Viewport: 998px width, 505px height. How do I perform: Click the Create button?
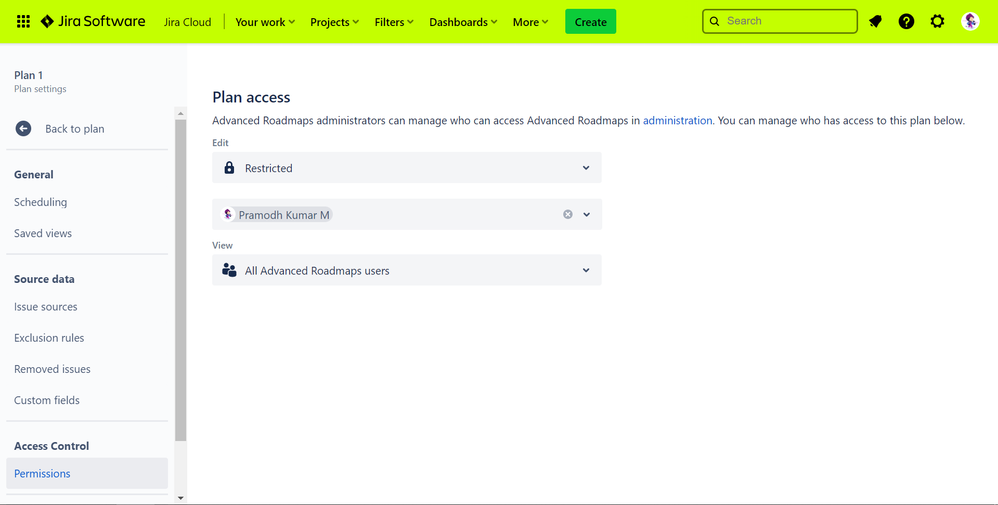pyautogui.click(x=591, y=22)
